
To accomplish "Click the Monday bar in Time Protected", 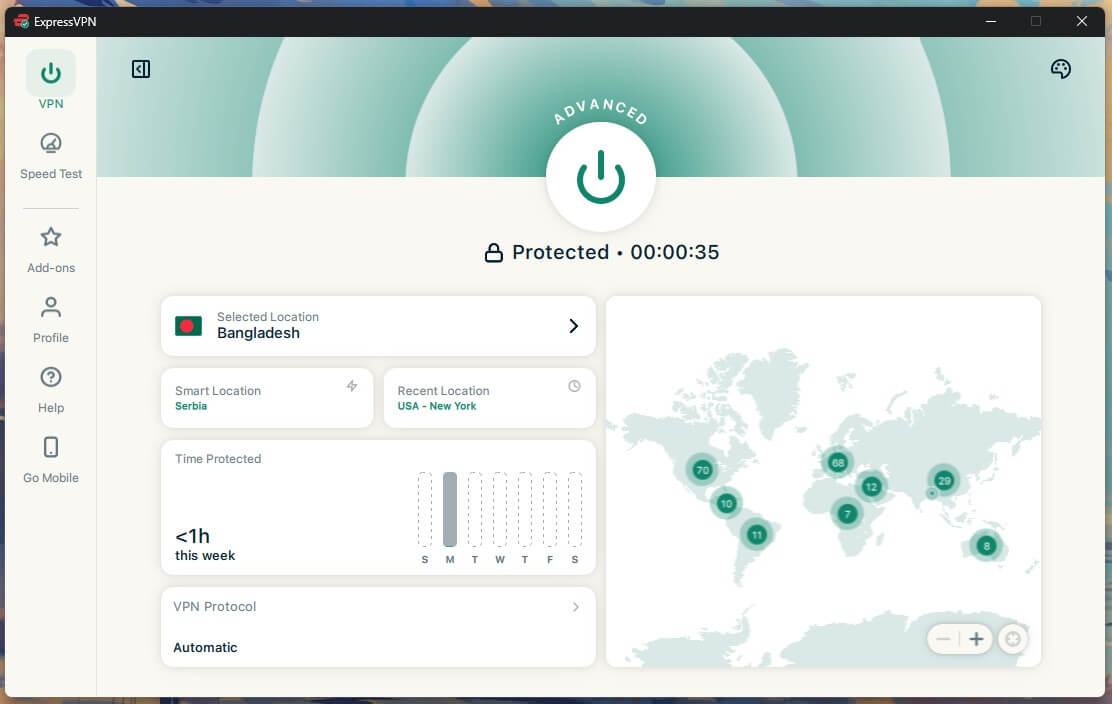I will 450,509.
